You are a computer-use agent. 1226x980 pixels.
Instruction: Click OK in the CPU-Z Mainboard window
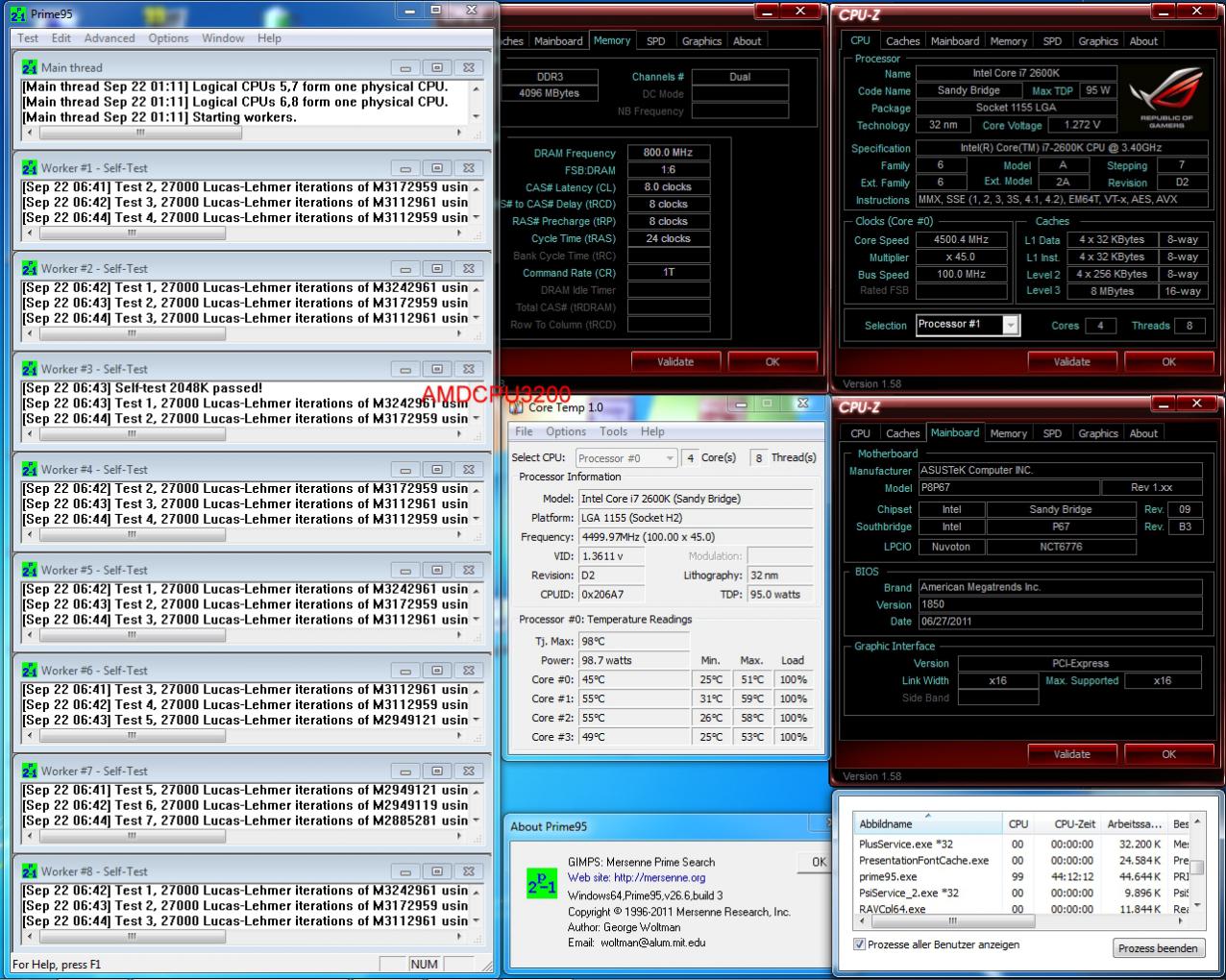click(1168, 754)
